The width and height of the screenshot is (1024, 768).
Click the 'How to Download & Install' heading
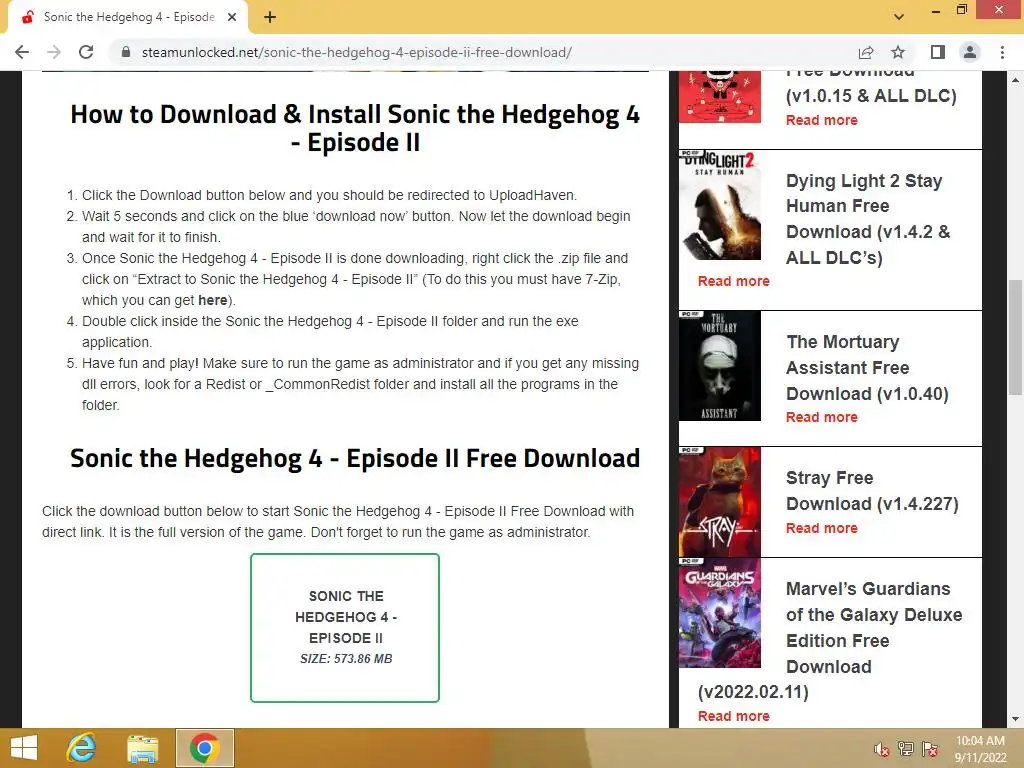(355, 128)
